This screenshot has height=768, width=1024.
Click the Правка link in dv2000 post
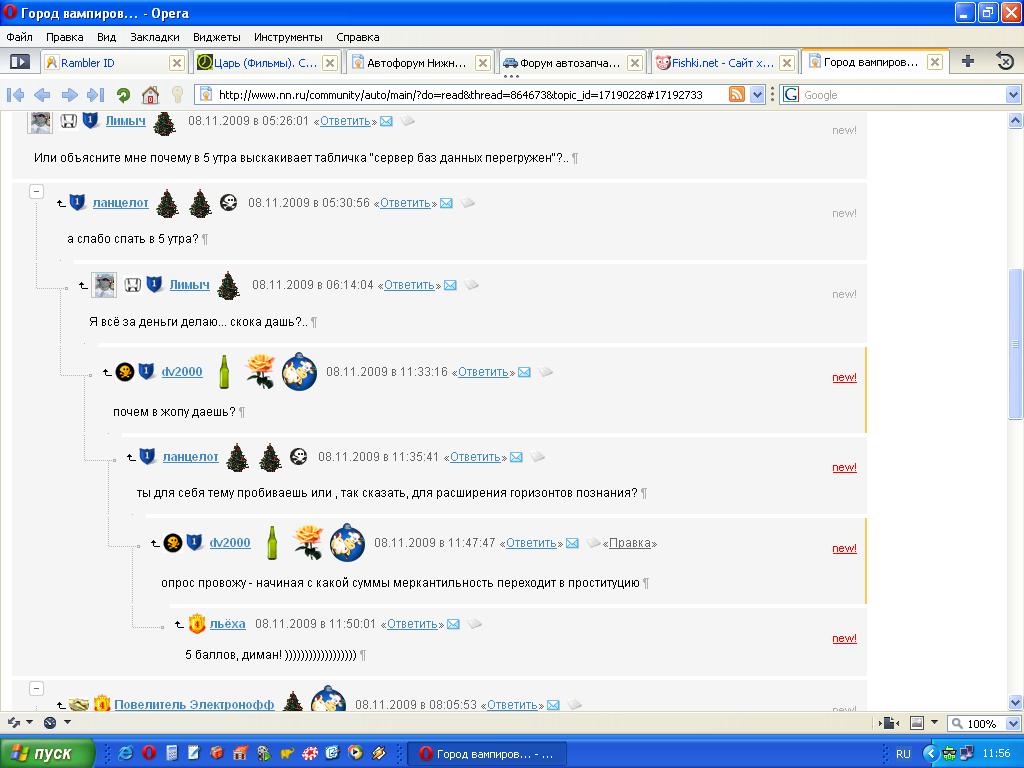click(x=630, y=543)
